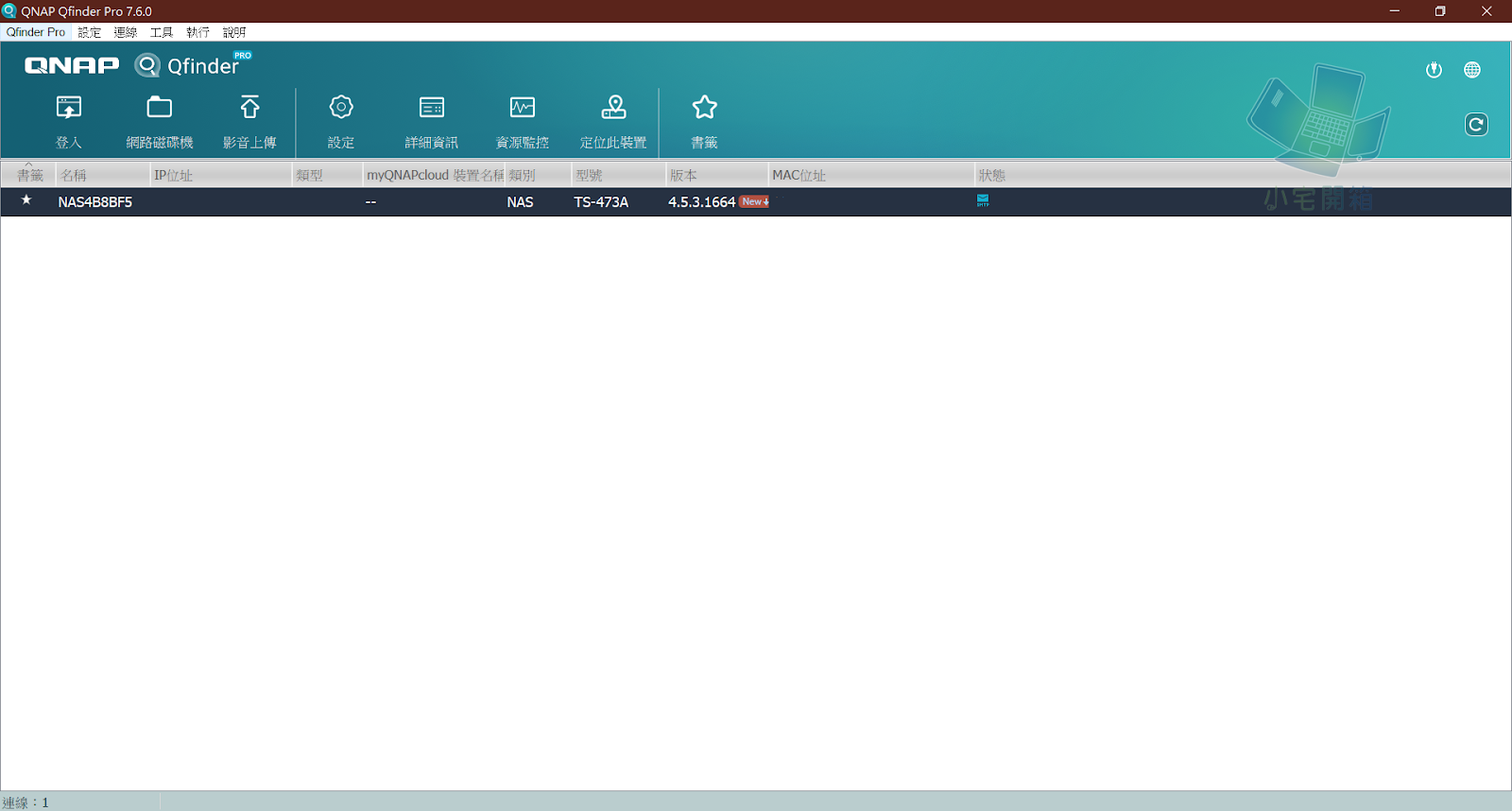Sort by myQNAPcloud 裝置名稱 column header
The height and width of the screenshot is (811, 1512).
435,175
